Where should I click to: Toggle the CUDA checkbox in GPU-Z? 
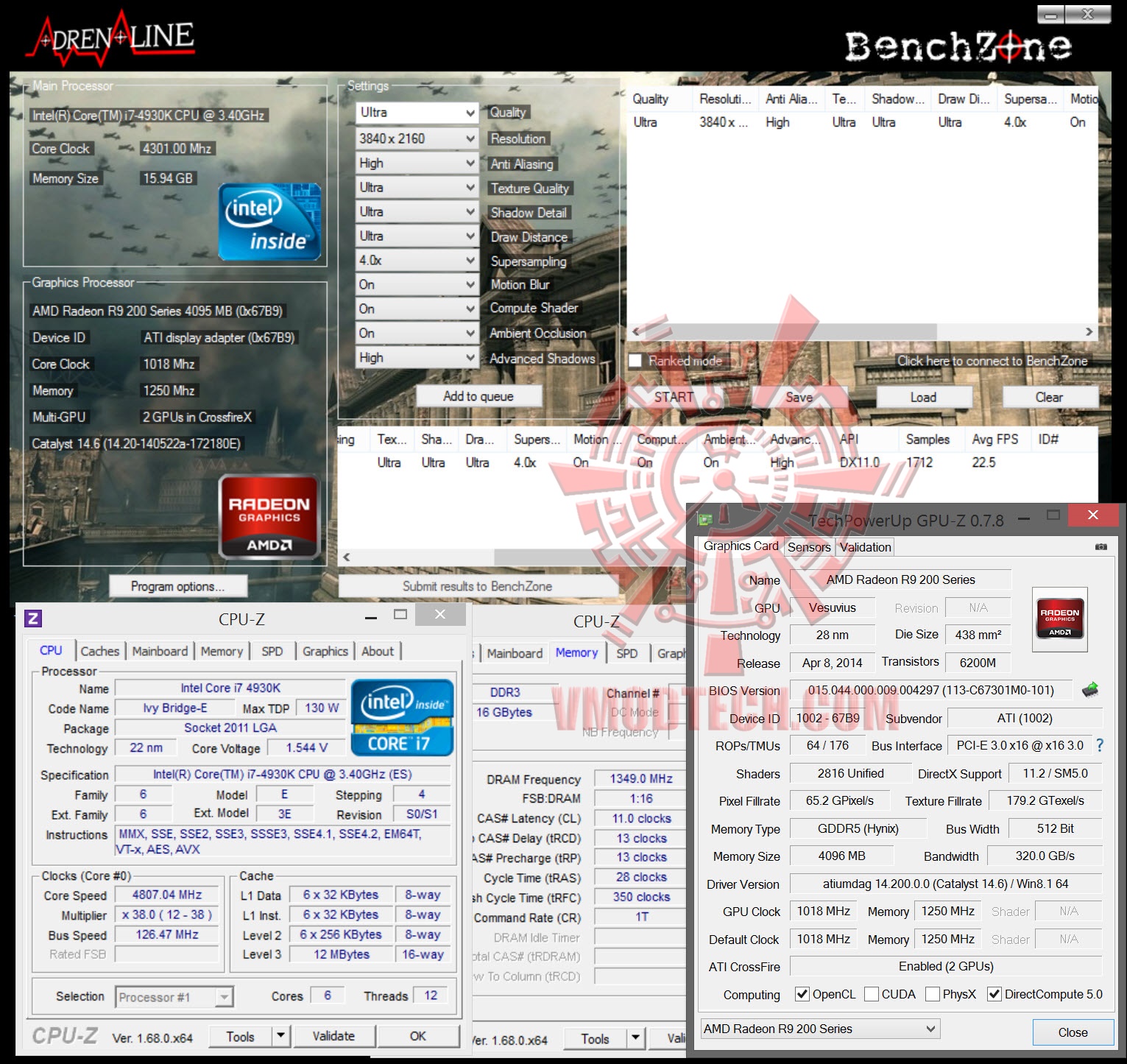click(872, 994)
